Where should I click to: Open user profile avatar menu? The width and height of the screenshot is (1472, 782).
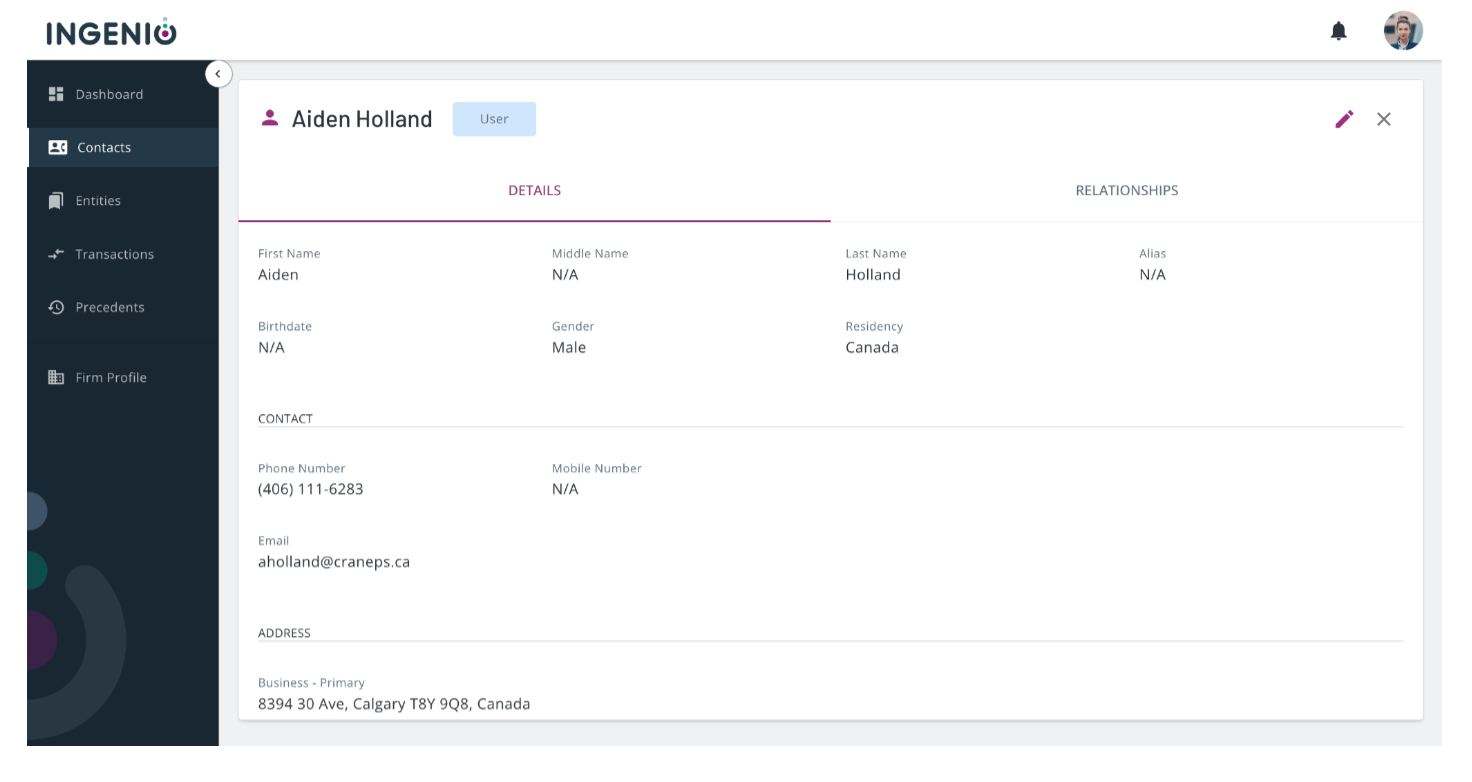click(x=1403, y=31)
